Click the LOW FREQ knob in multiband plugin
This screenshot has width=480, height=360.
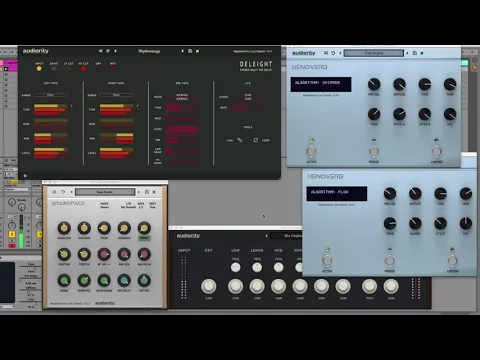click(236, 267)
